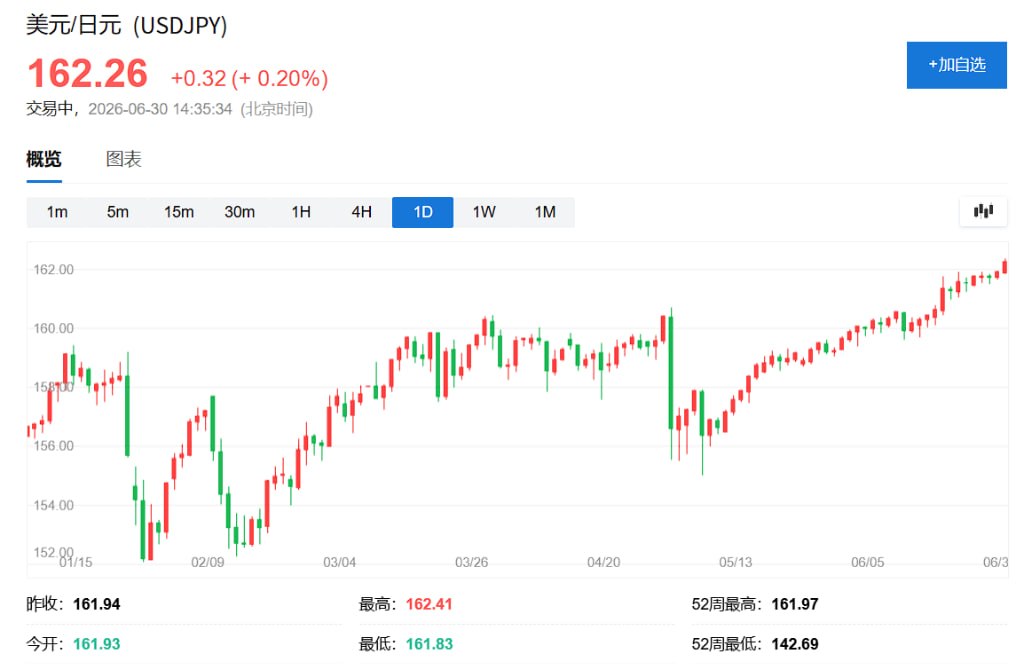The width and height of the screenshot is (1024, 664).
Task: Switch chart to 1W interval
Action: [x=484, y=212]
